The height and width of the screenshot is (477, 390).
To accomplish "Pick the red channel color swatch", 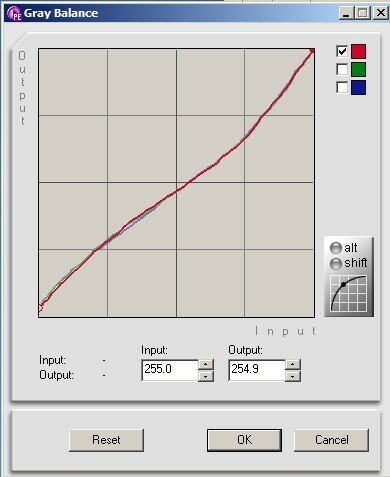I will click(359, 52).
